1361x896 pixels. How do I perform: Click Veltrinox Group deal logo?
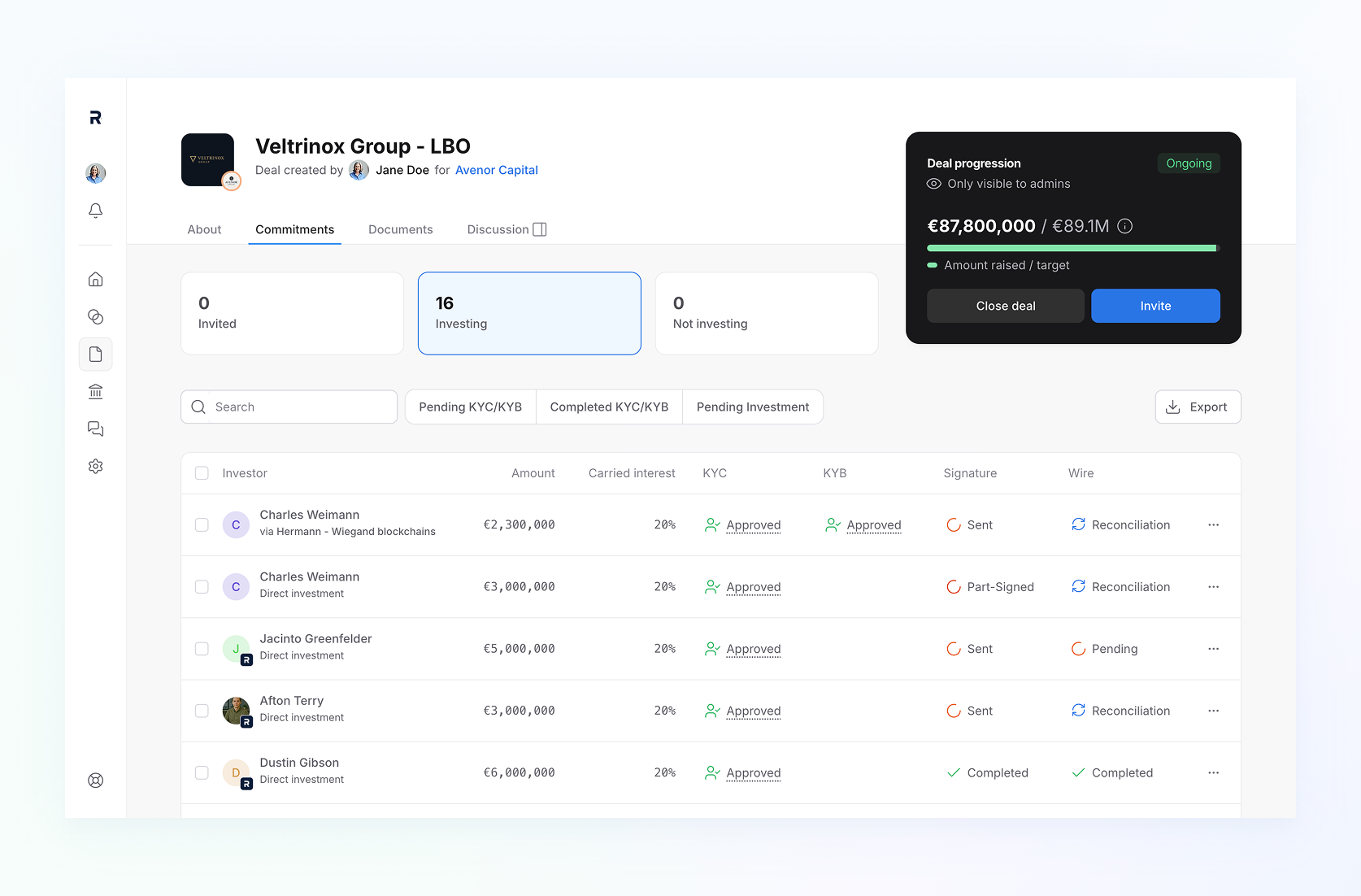click(207, 159)
